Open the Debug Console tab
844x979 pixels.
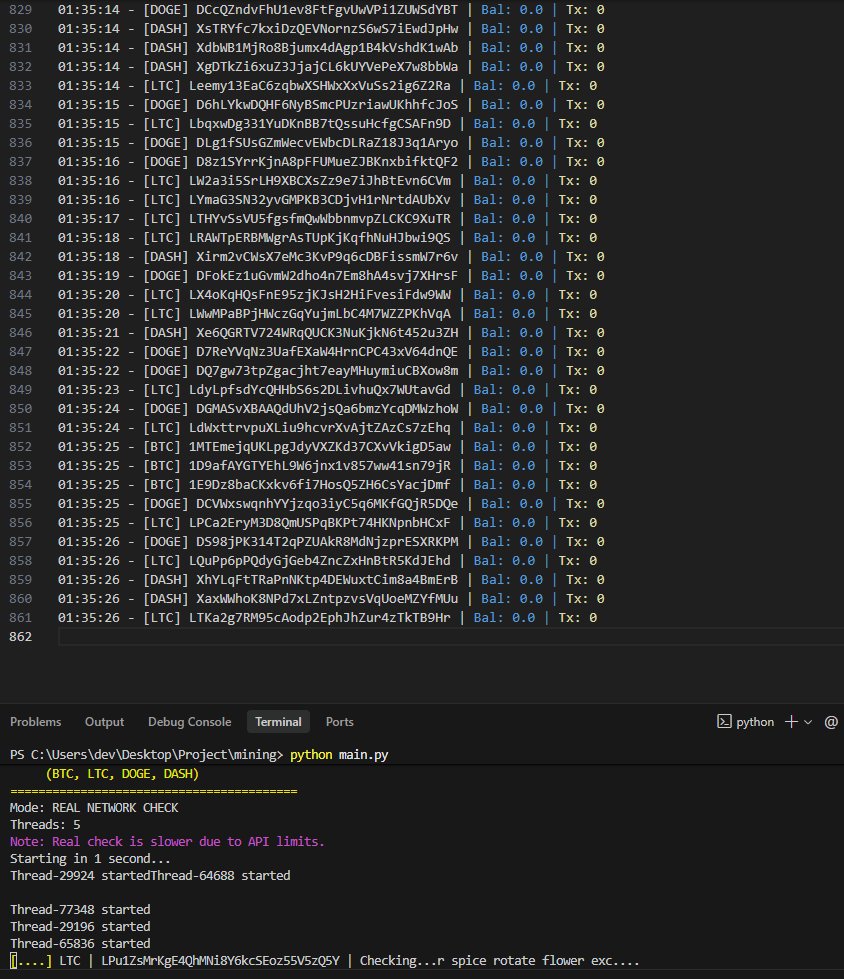[x=189, y=722]
